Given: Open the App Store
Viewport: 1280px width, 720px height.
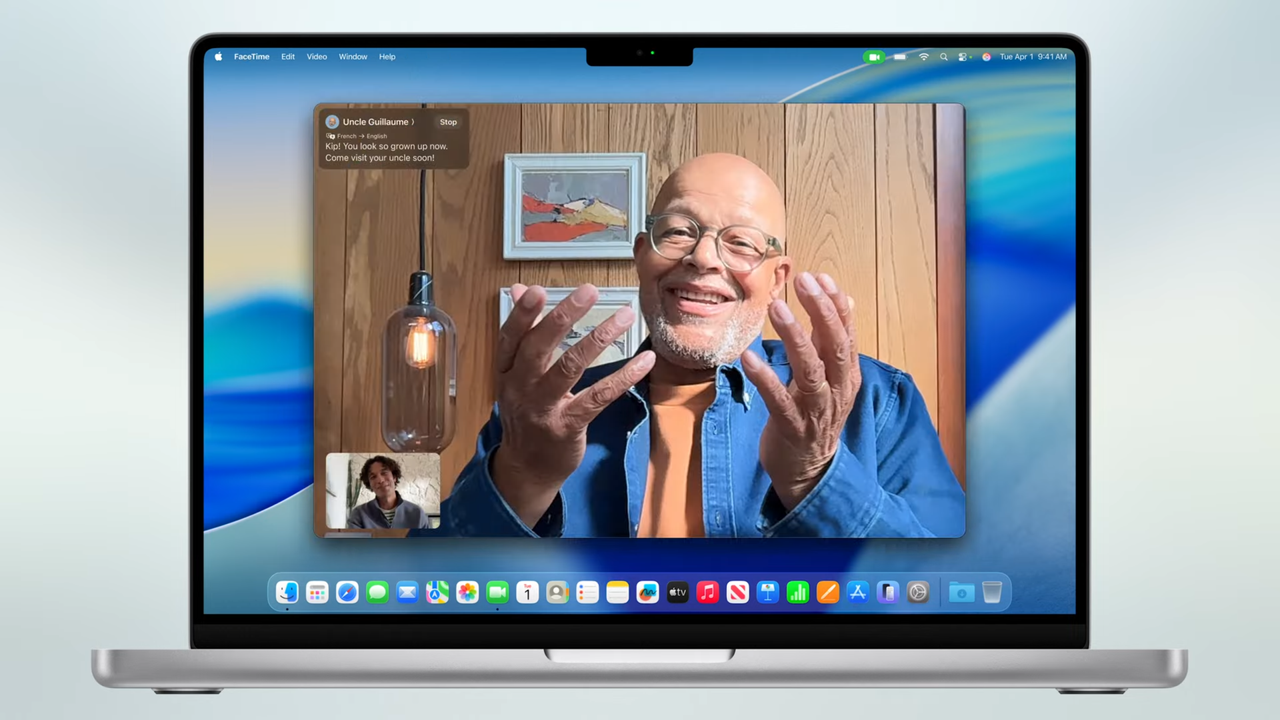Looking at the screenshot, I should pyautogui.click(x=858, y=592).
